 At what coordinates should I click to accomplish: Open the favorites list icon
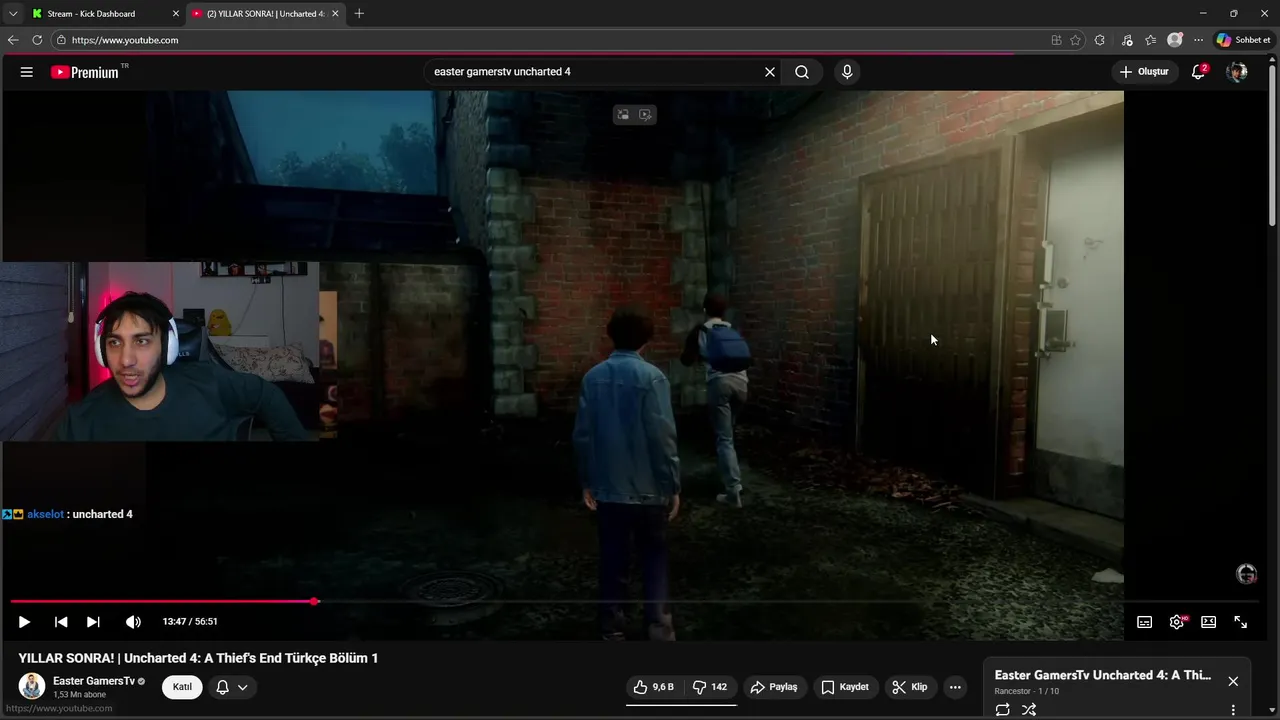(x=1151, y=40)
